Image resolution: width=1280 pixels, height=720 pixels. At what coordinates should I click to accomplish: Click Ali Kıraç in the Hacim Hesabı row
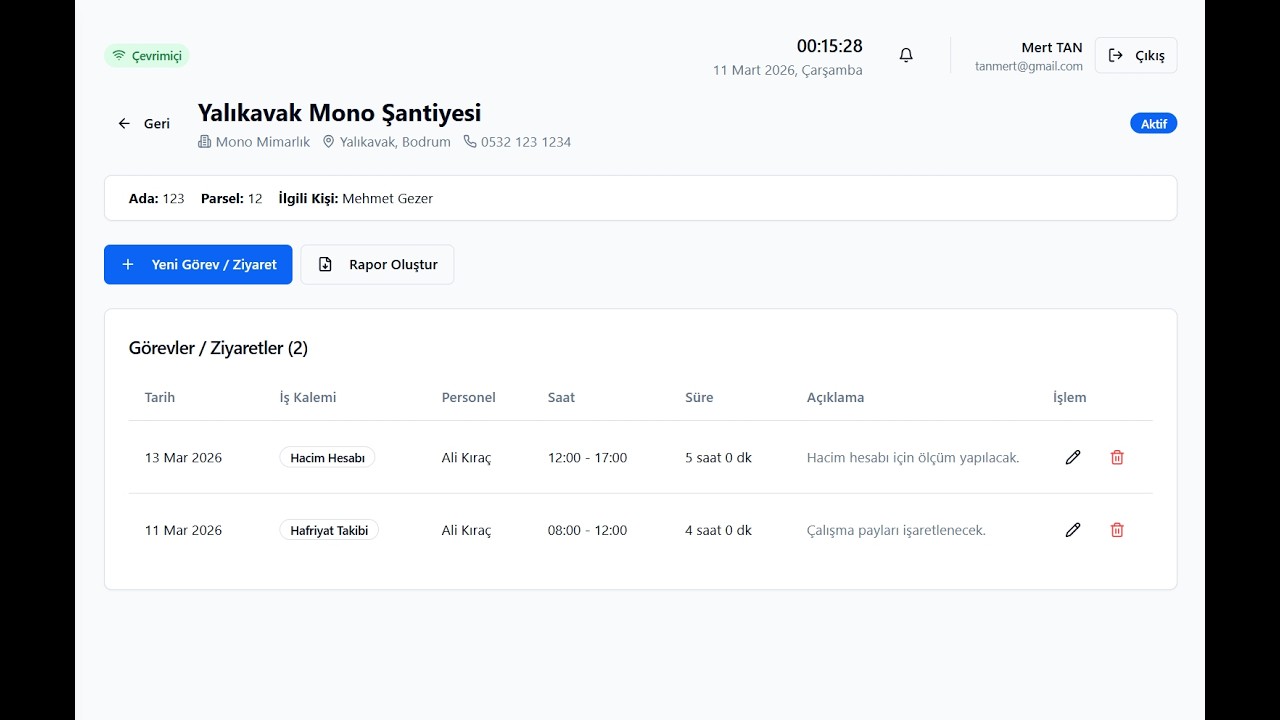[x=467, y=458]
